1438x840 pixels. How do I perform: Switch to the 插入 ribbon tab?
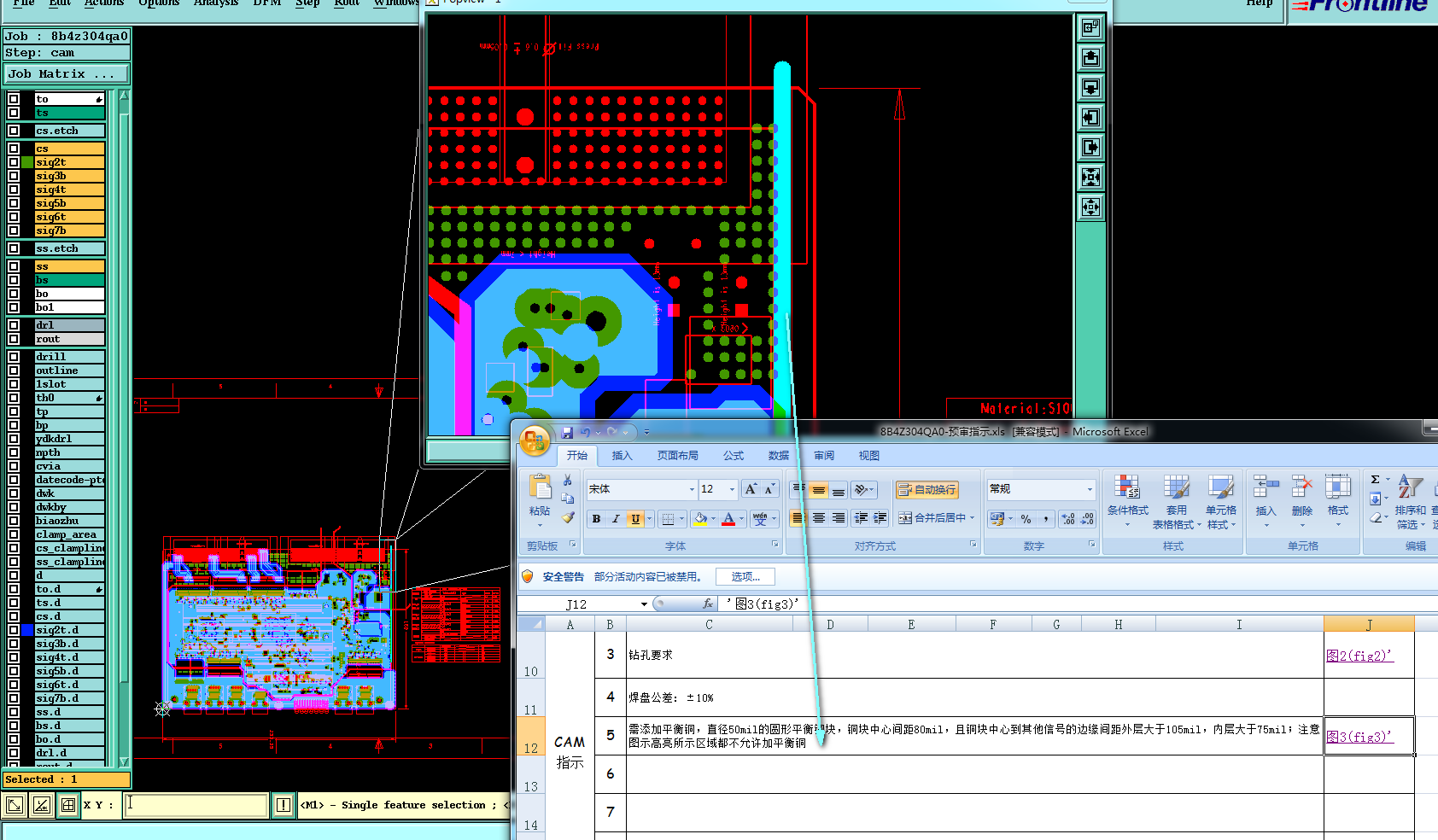622,456
